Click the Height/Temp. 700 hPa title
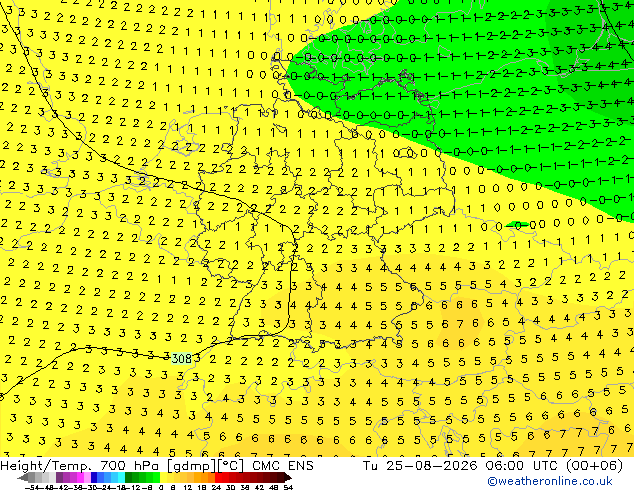 pos(80,466)
